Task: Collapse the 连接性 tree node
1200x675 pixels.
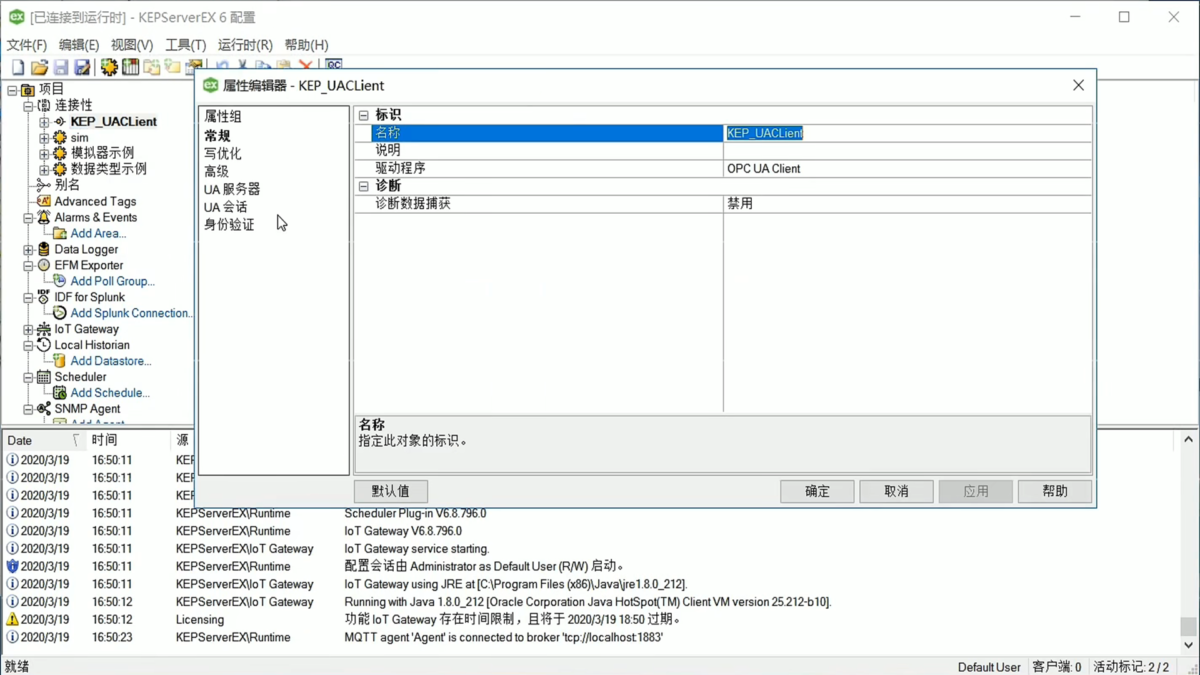Action: [x=28, y=106]
